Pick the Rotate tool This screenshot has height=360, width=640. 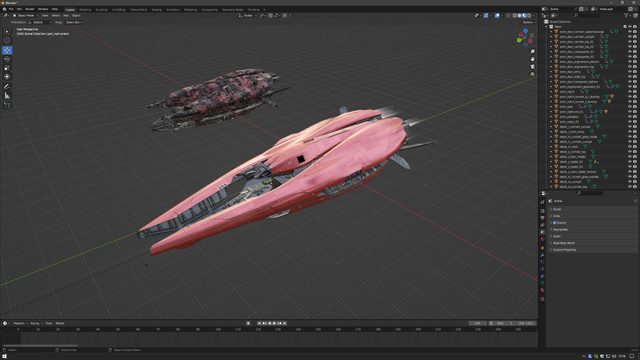(7, 59)
